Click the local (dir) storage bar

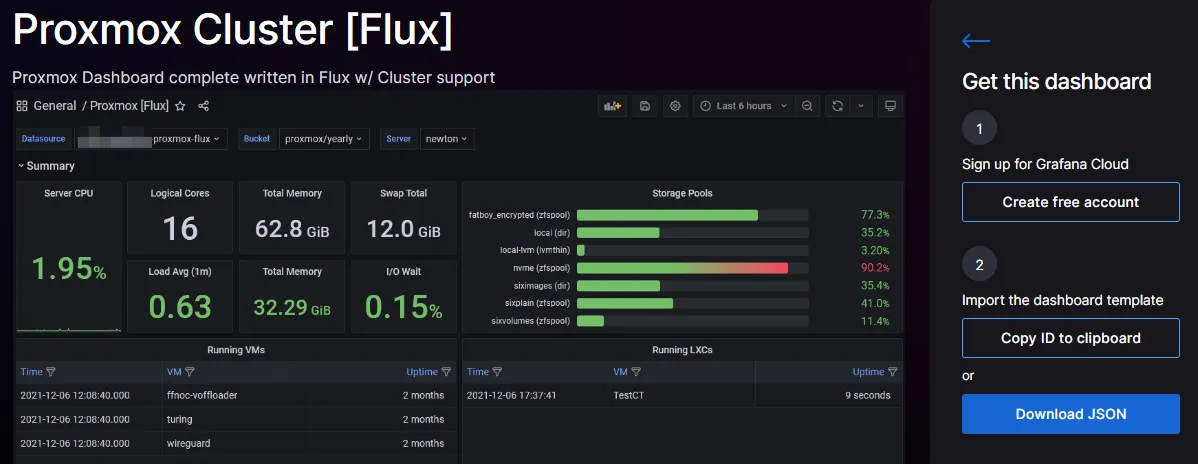692,232
